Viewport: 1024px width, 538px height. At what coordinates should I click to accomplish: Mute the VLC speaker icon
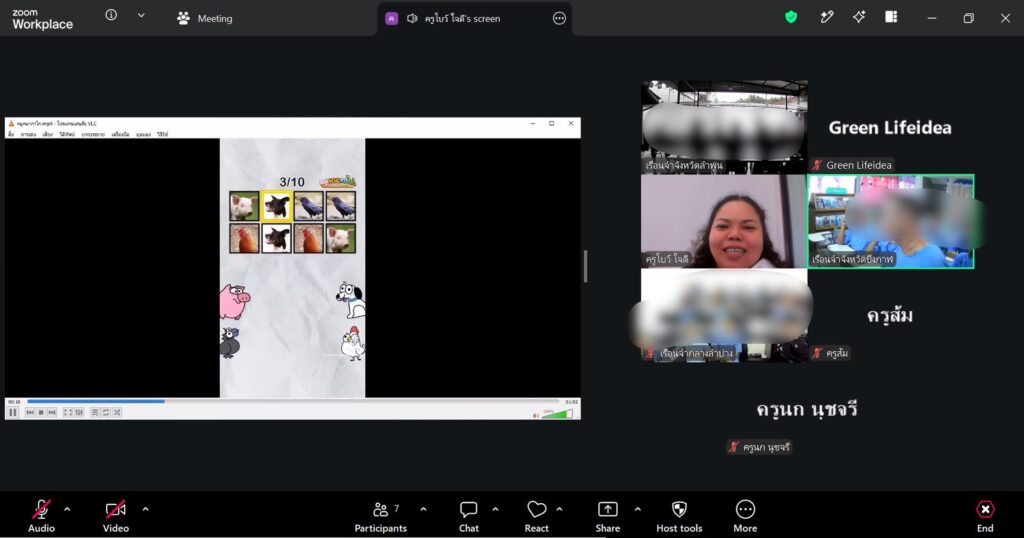[536, 415]
